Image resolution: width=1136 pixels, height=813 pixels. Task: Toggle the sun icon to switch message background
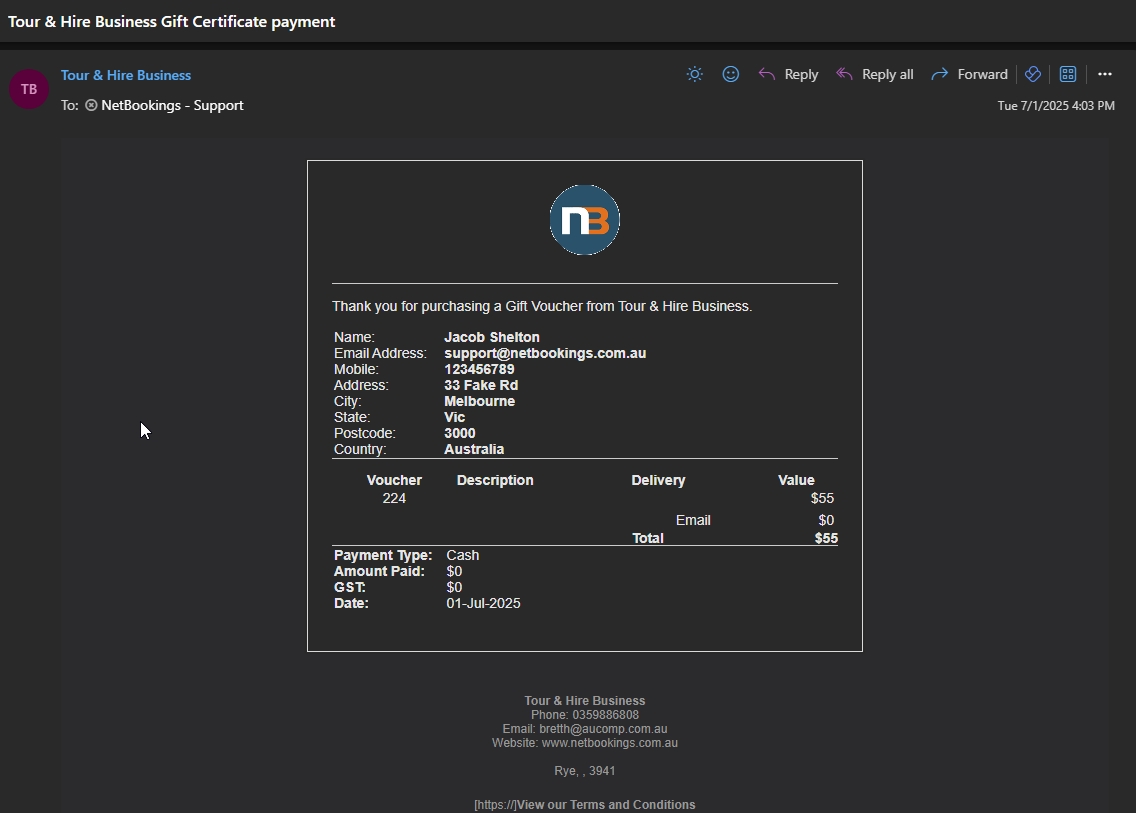point(695,74)
